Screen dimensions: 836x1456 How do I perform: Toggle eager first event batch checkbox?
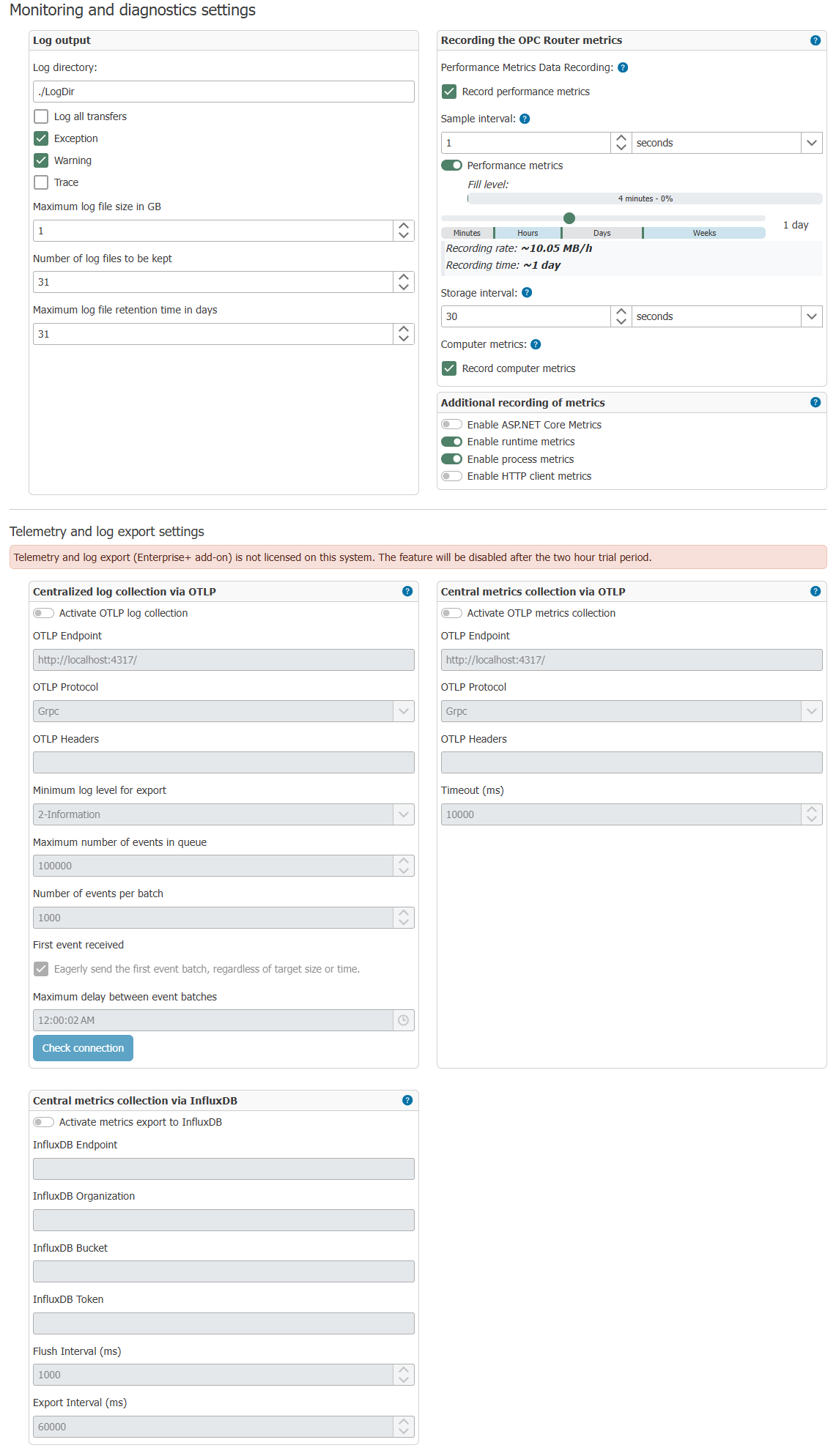(41, 969)
